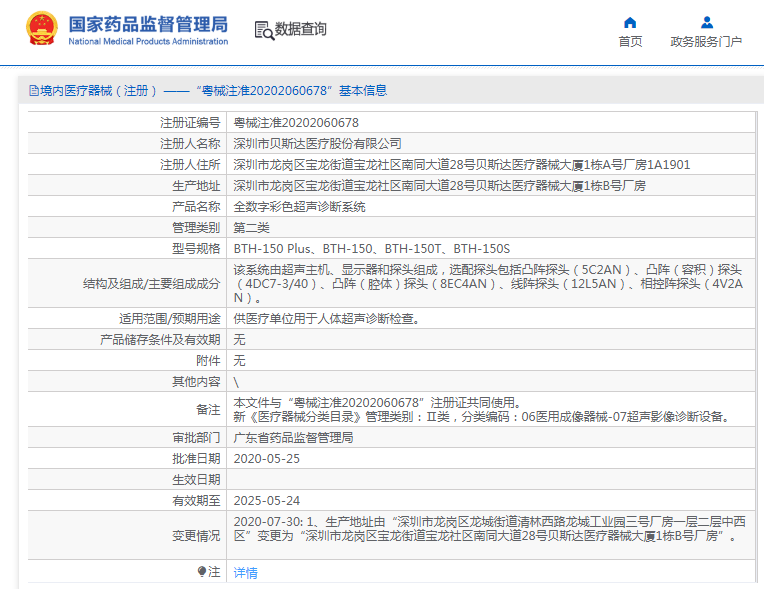Image resolution: width=764 pixels, height=589 pixels.
Task: Select the 注册人名称 label
Action: (190, 144)
